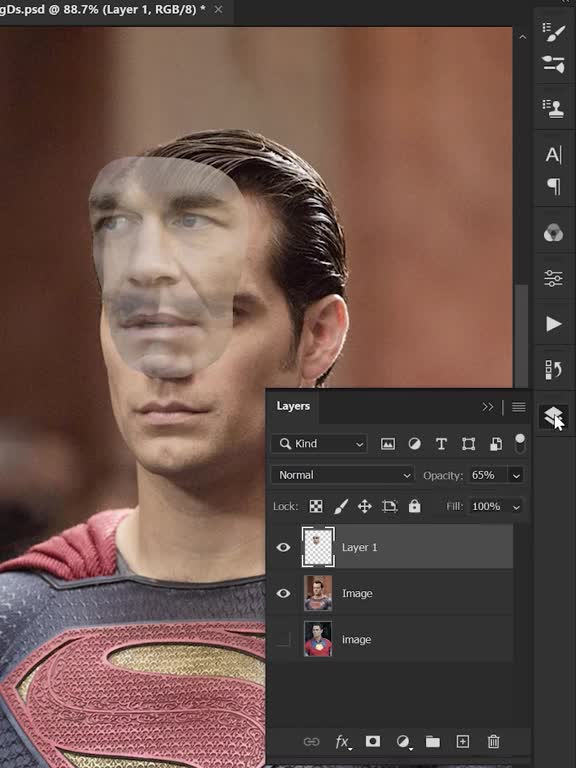Lock image pixels with brush icon
The image size is (576, 768).
pyautogui.click(x=341, y=506)
